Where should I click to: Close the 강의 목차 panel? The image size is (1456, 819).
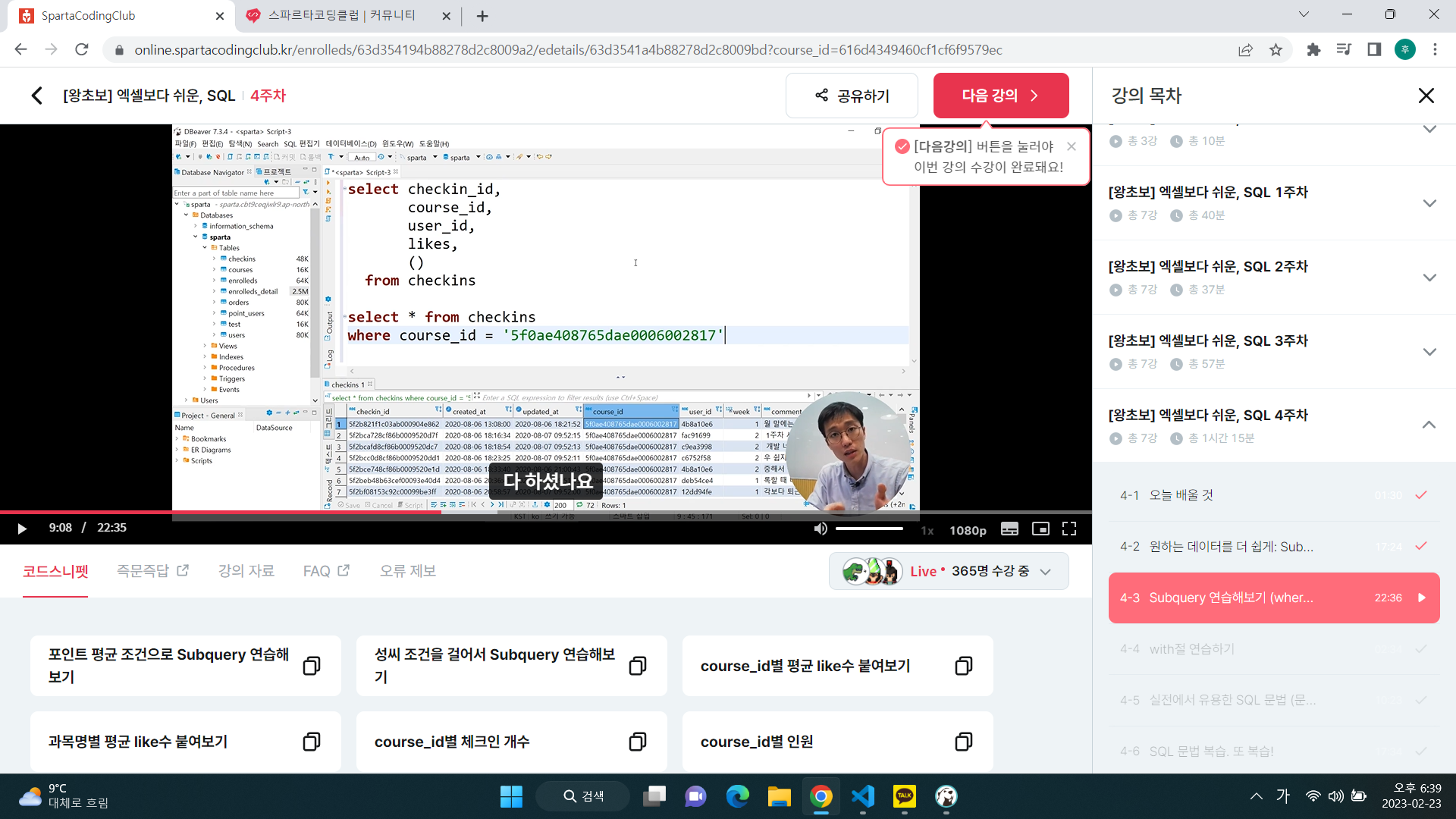pyautogui.click(x=1426, y=96)
